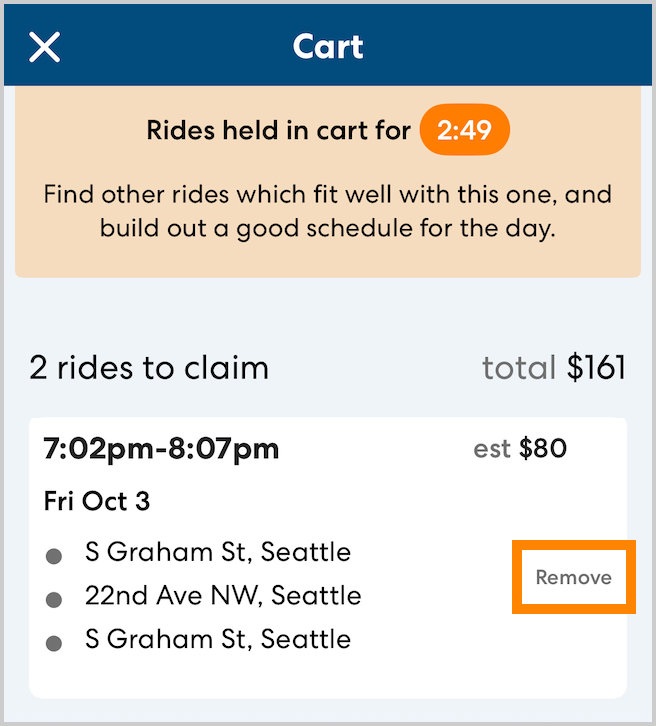Click the Cart title in the header
Screen dimensions: 656x726
pyautogui.click(x=328, y=47)
